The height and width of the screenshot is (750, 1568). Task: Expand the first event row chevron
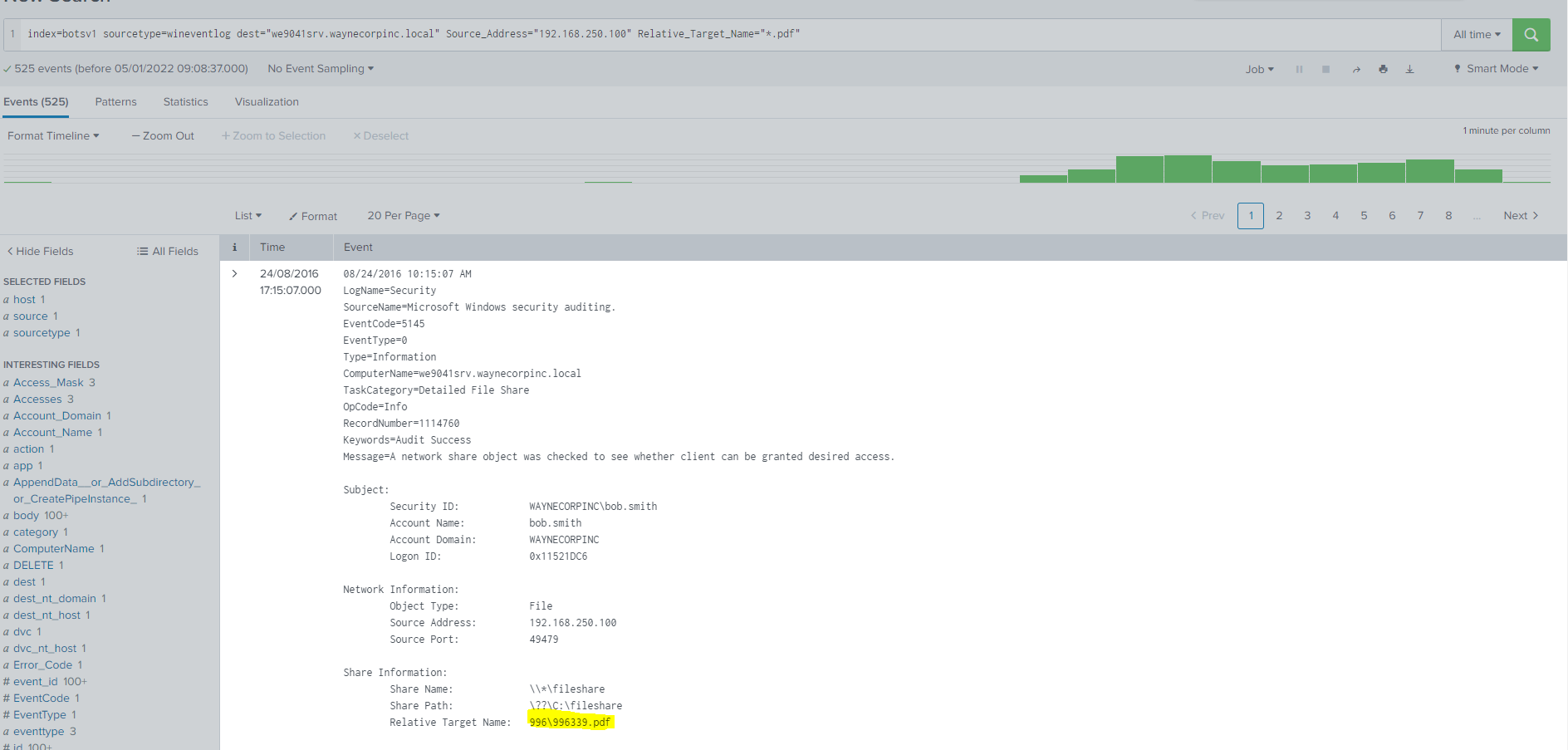click(x=235, y=273)
